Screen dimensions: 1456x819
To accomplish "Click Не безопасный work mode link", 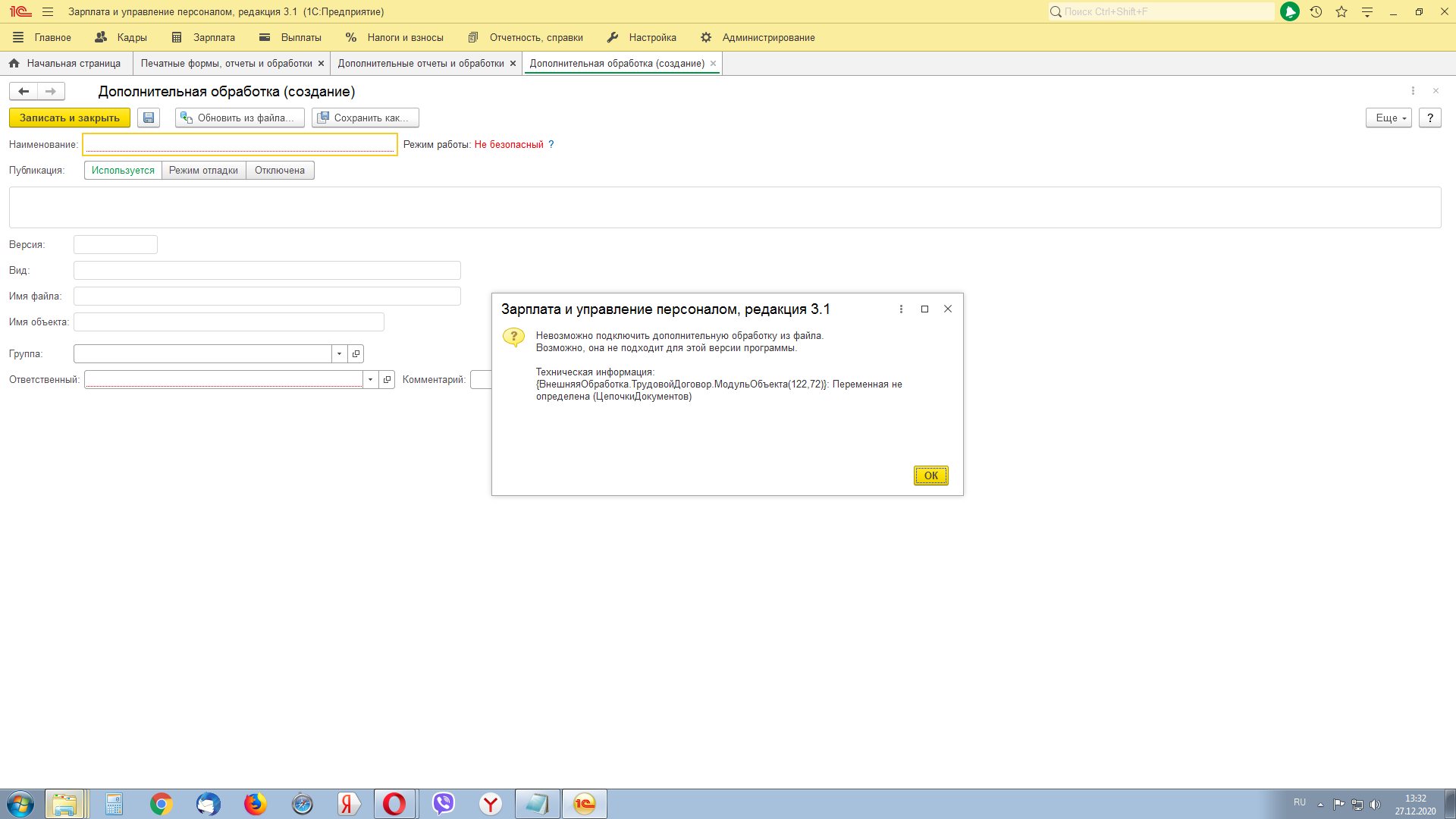I will point(509,144).
